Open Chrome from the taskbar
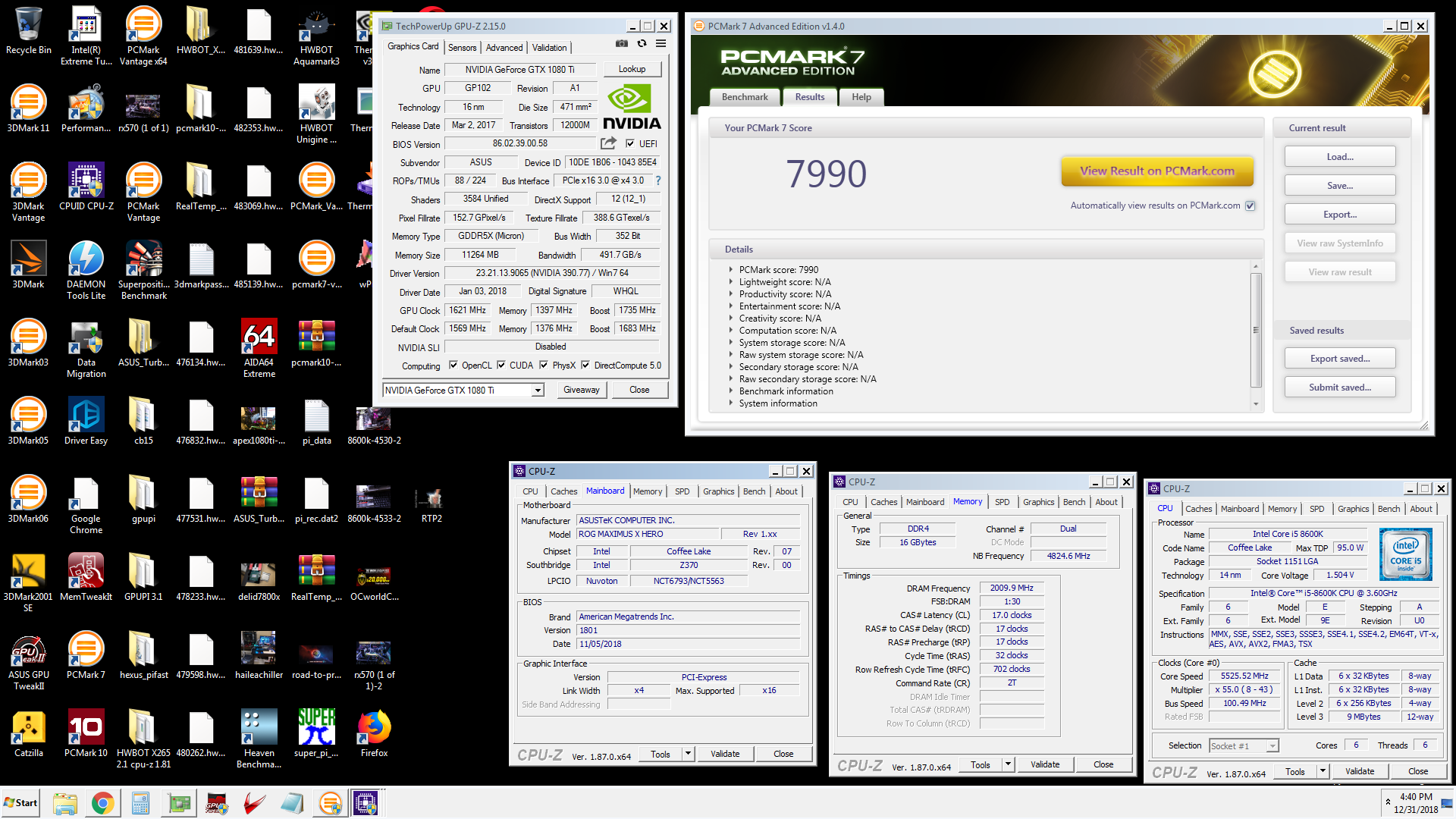The height and width of the screenshot is (819, 1456). click(x=102, y=803)
